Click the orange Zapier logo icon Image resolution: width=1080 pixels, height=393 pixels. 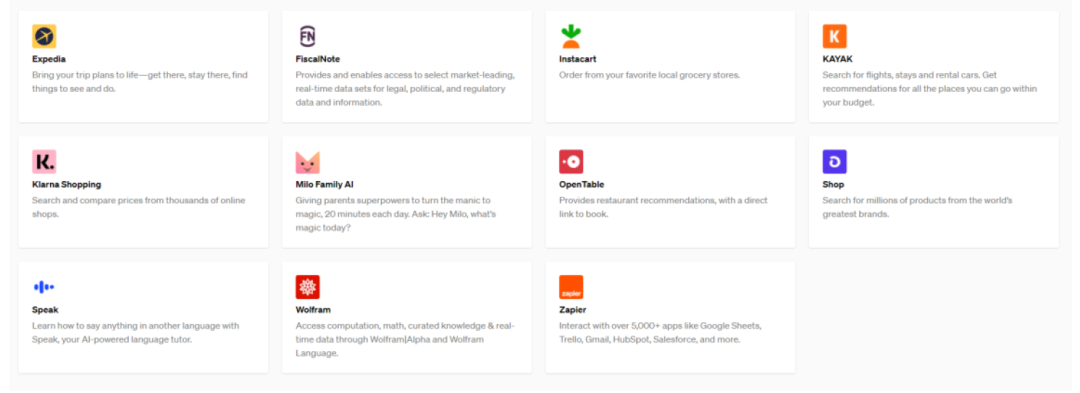tap(571, 287)
